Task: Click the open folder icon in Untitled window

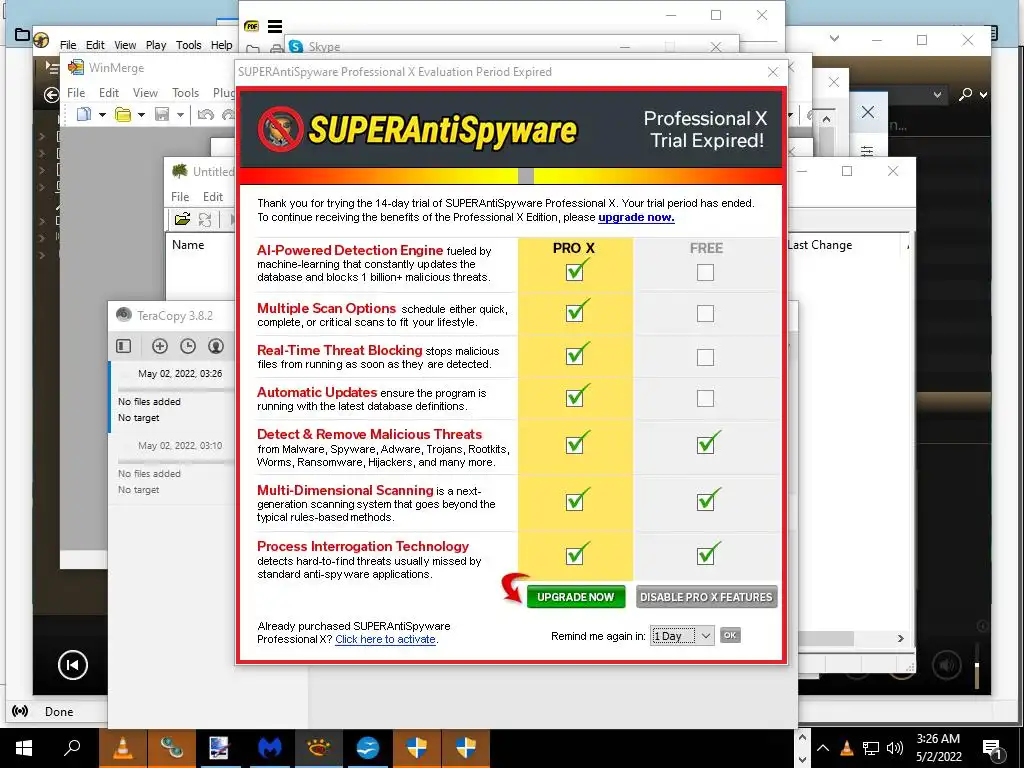Action: point(182,219)
